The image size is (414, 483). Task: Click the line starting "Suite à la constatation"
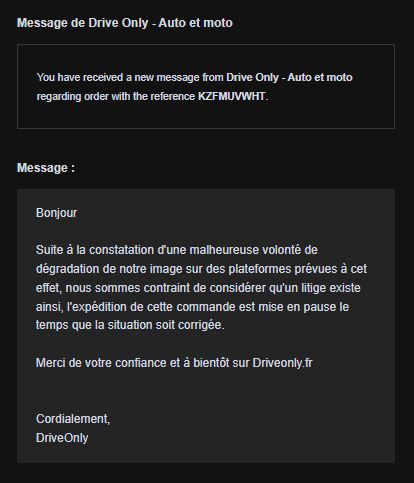pyautogui.click(x=177, y=250)
